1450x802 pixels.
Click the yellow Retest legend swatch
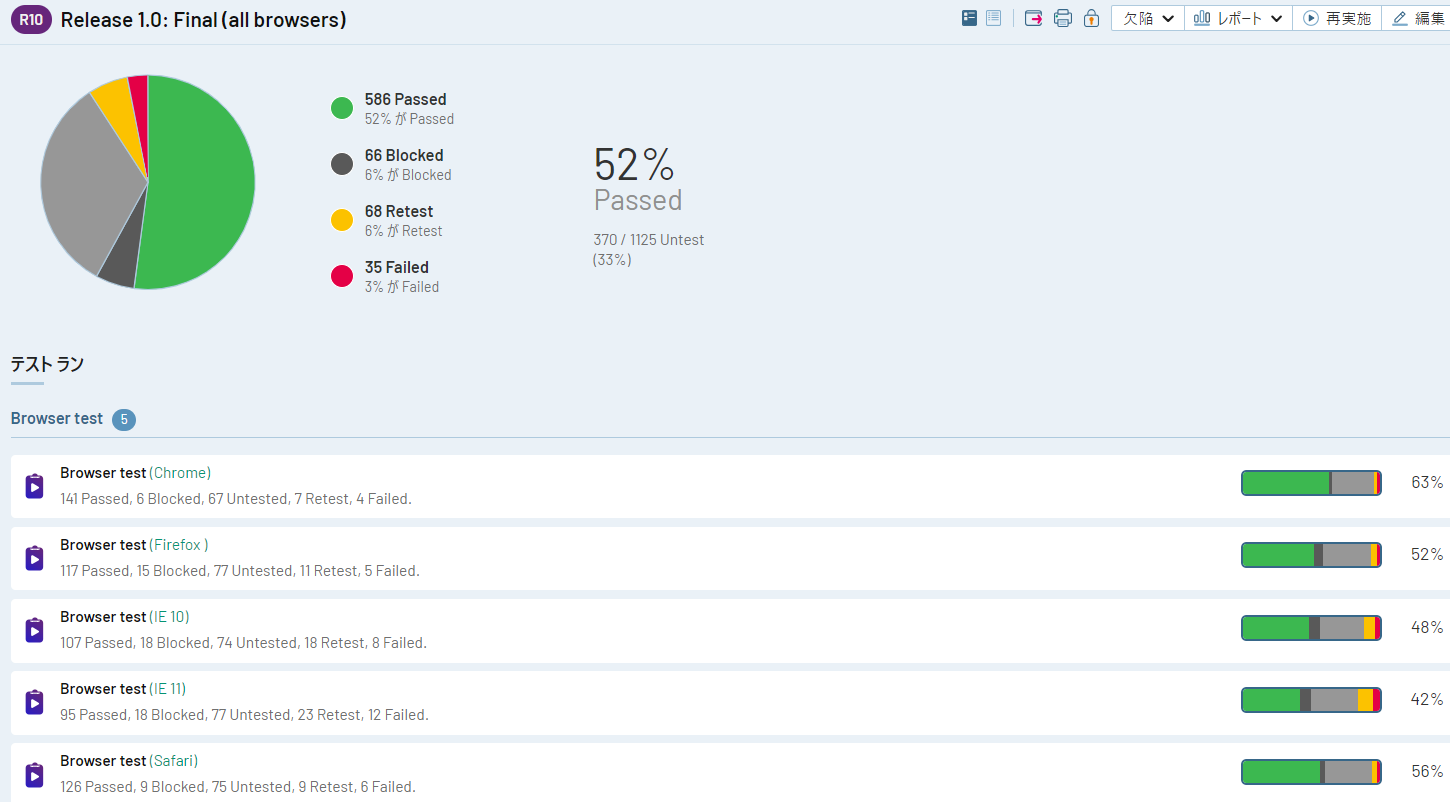click(x=342, y=220)
